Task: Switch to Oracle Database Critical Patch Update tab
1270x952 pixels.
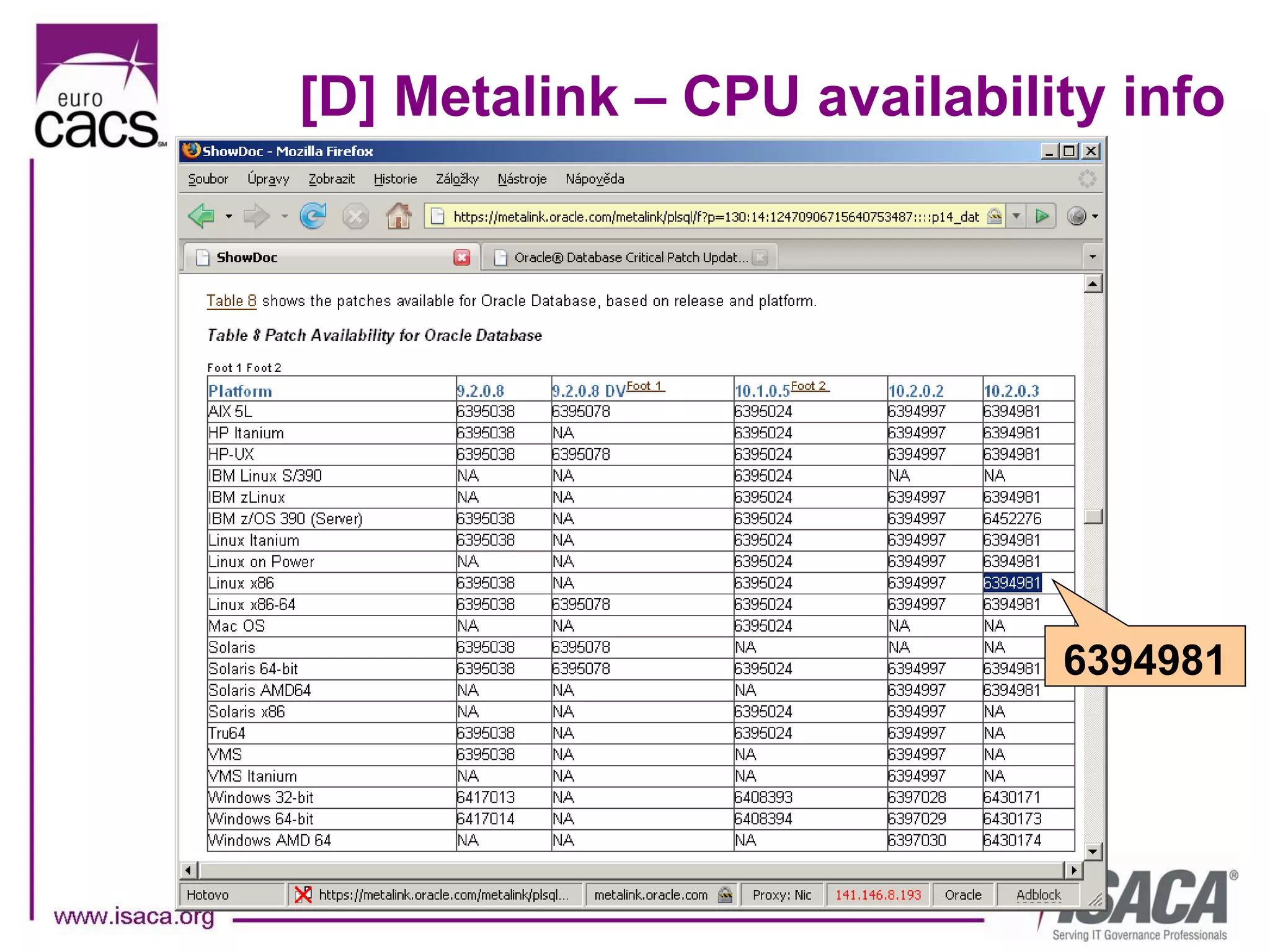Action: click(629, 257)
